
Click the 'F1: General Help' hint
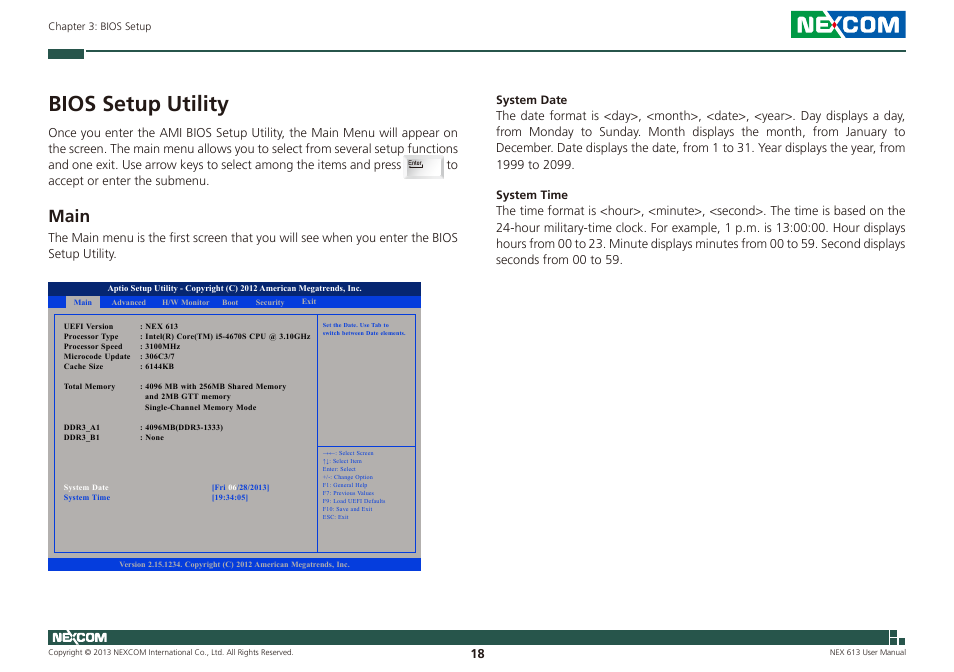(x=345, y=485)
